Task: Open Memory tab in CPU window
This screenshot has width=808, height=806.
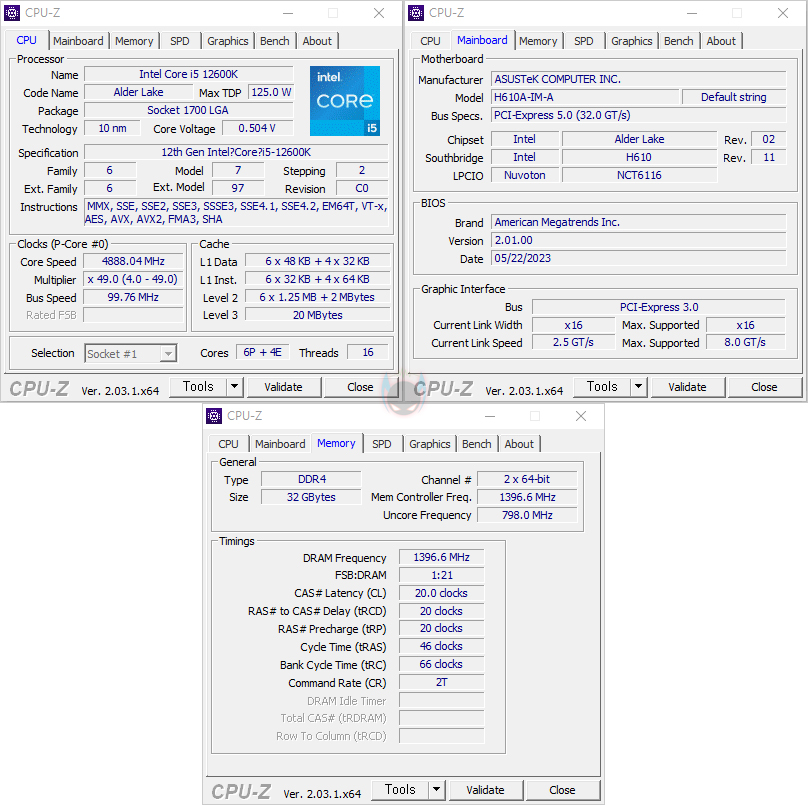Action: point(134,41)
